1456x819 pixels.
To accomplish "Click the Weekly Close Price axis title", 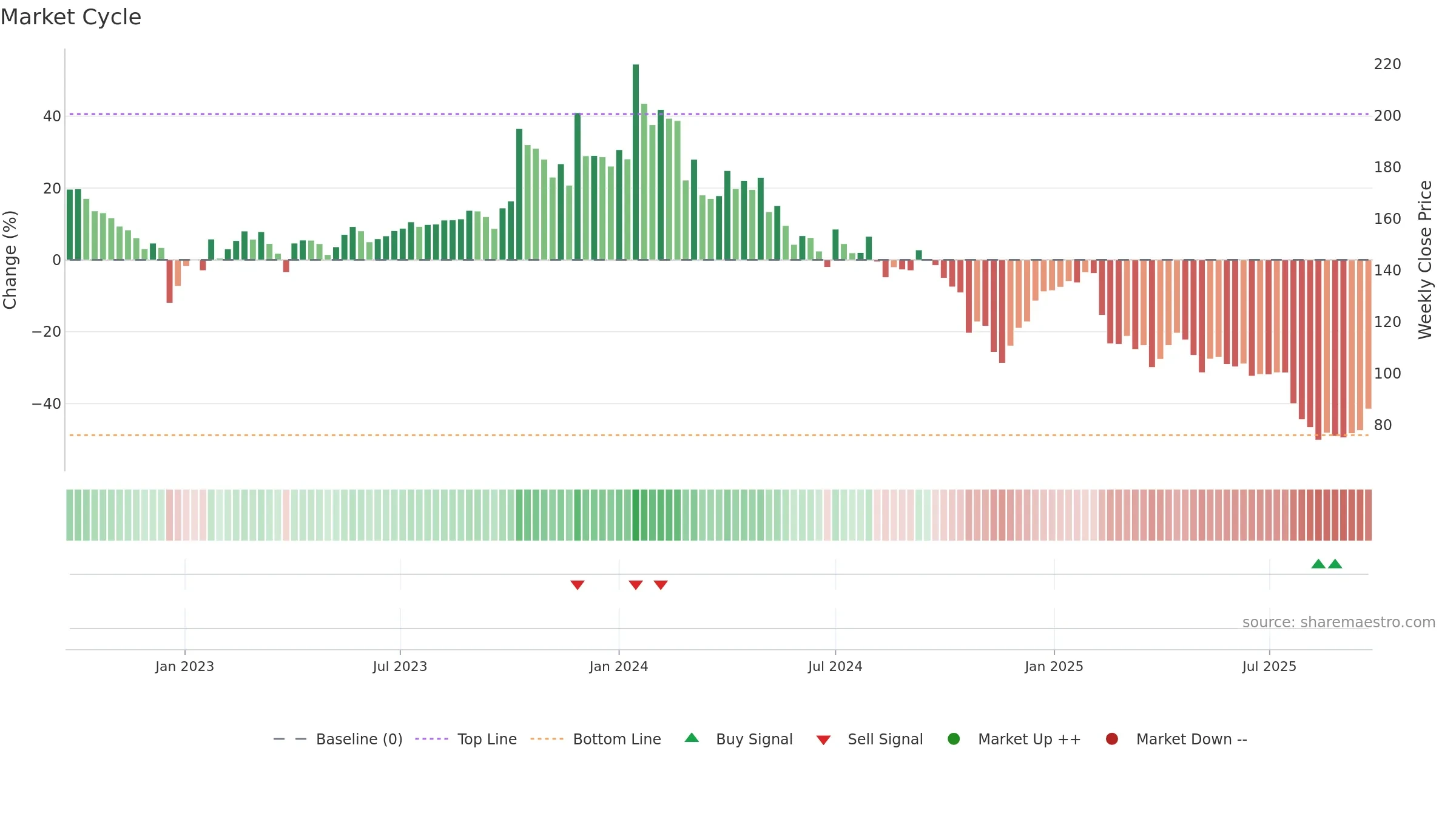I will click(1425, 260).
